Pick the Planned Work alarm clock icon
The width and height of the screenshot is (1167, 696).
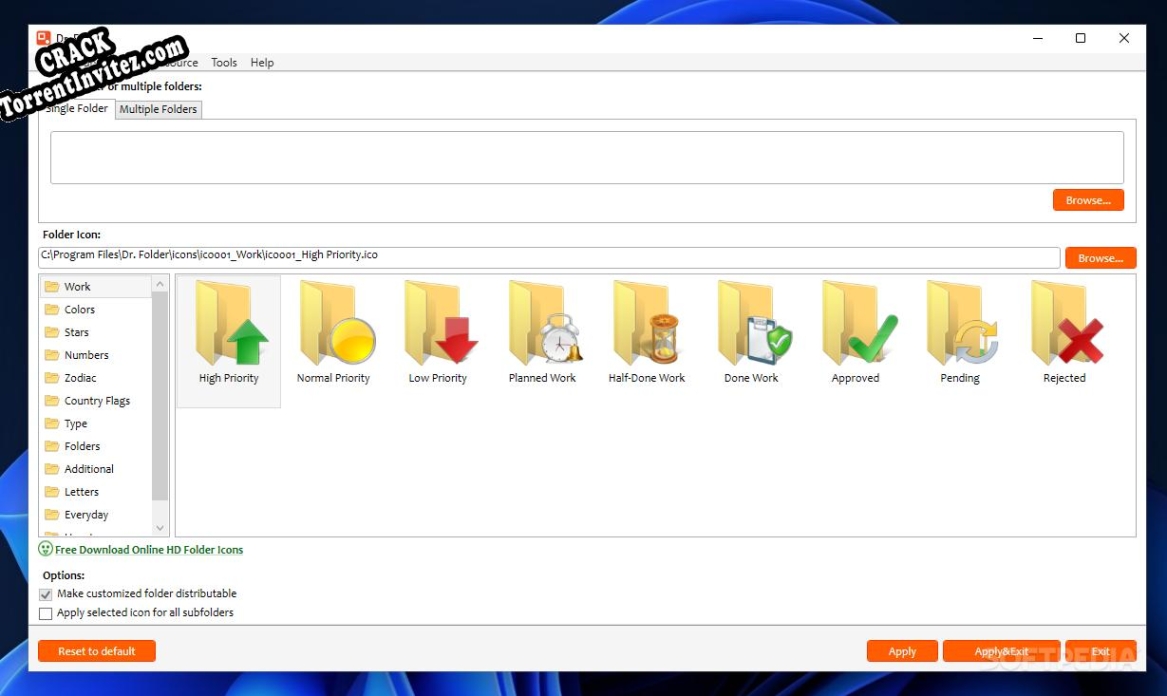[x=543, y=330]
